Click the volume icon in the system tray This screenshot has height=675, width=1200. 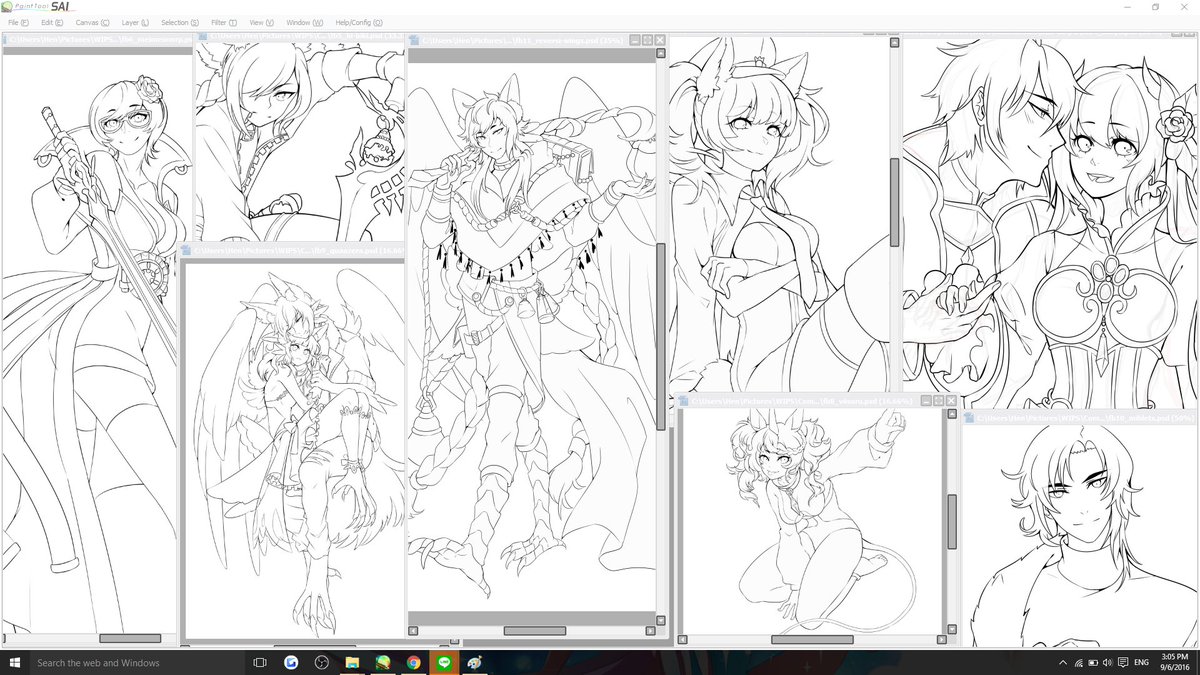point(1108,662)
